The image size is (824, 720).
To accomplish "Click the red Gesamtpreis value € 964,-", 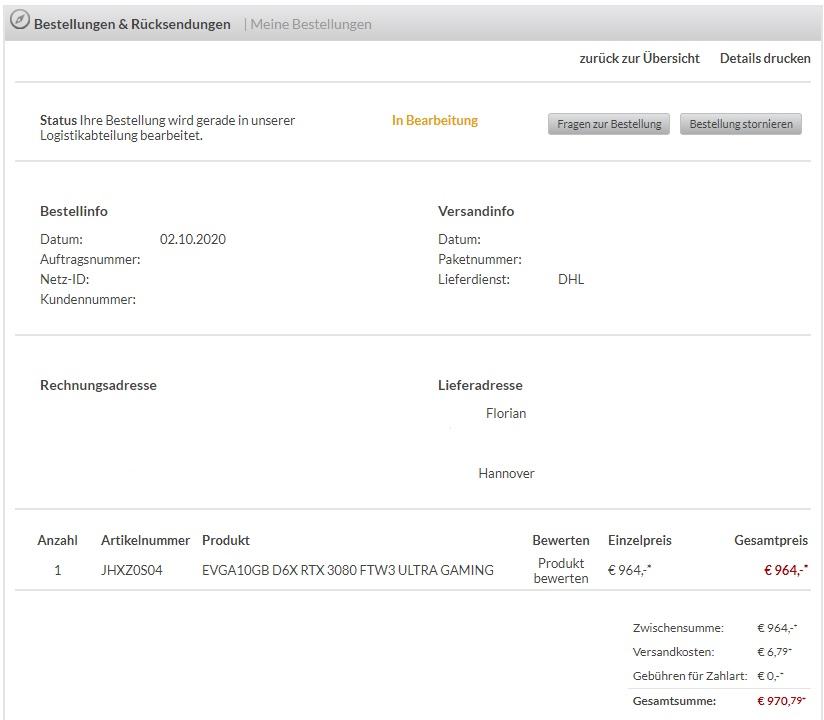I will [785, 570].
